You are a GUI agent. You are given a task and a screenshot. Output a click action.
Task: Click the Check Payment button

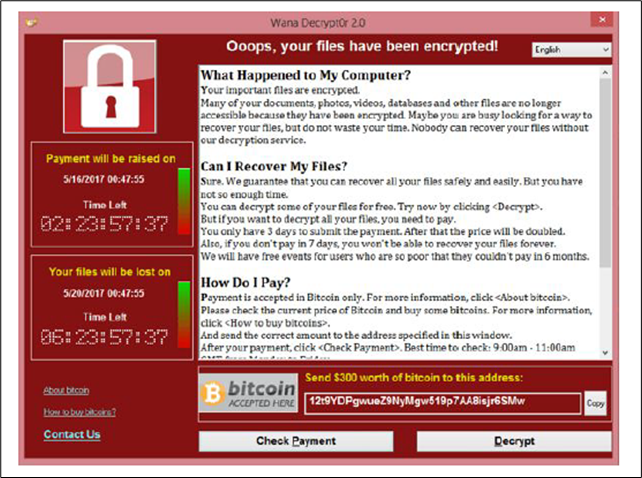pos(296,441)
